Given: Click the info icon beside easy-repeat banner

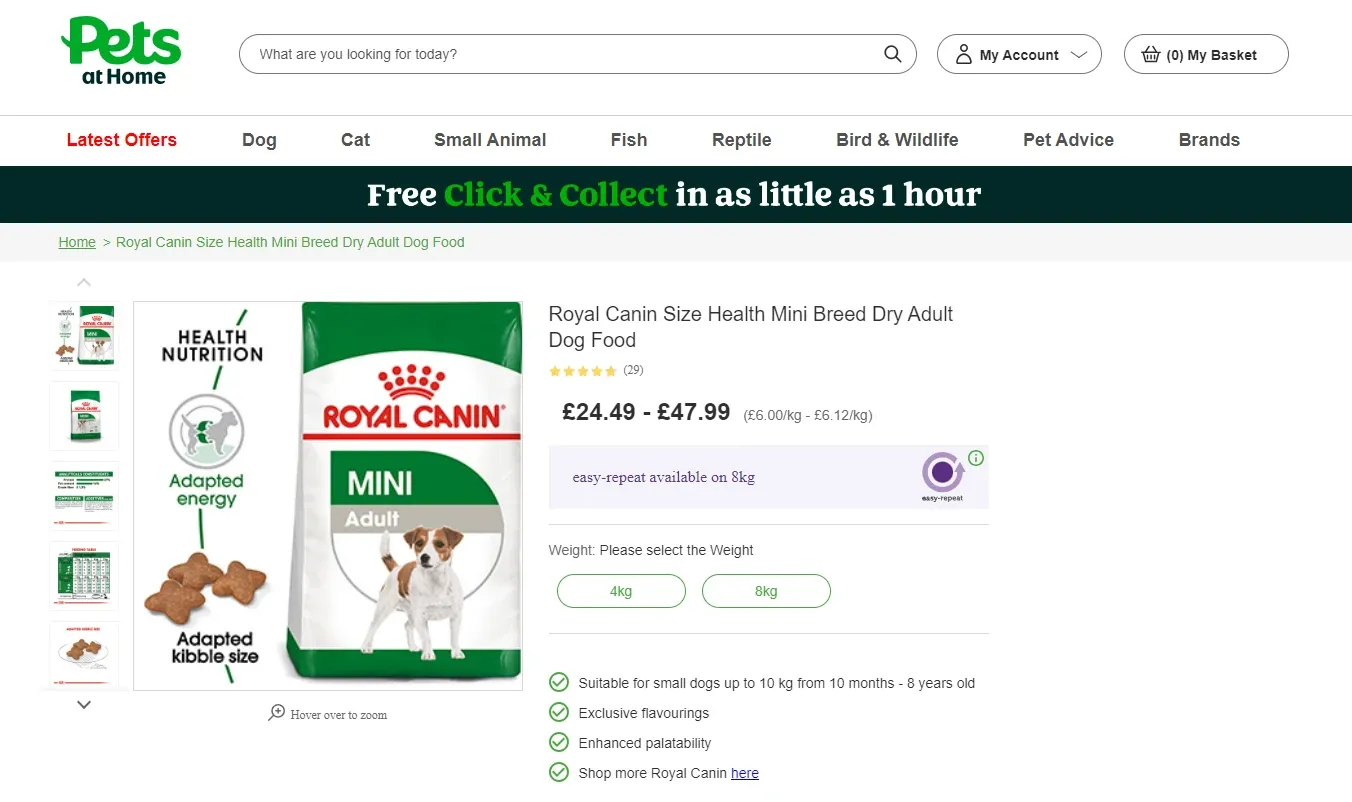Looking at the screenshot, I should 976,458.
